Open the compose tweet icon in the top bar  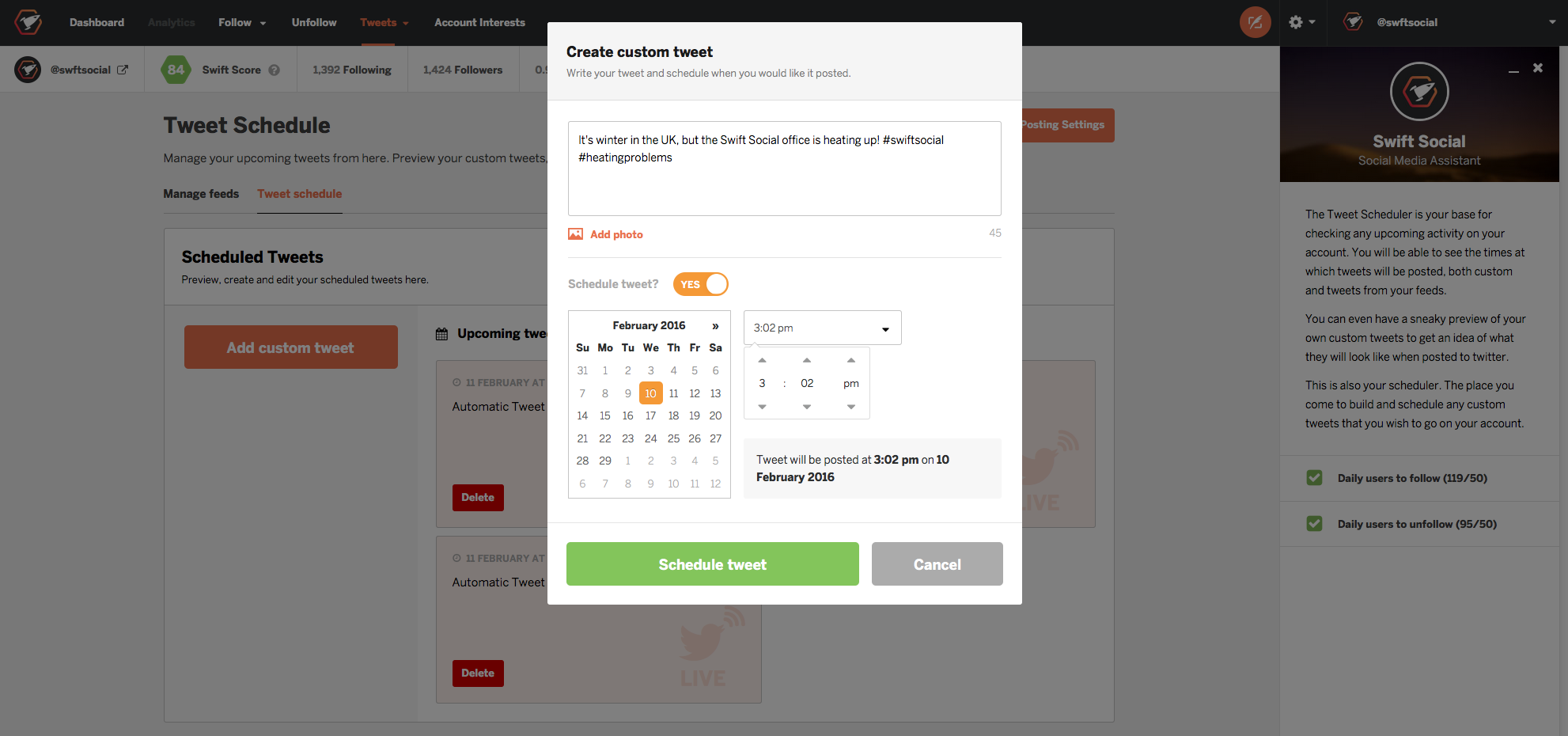click(x=1256, y=22)
